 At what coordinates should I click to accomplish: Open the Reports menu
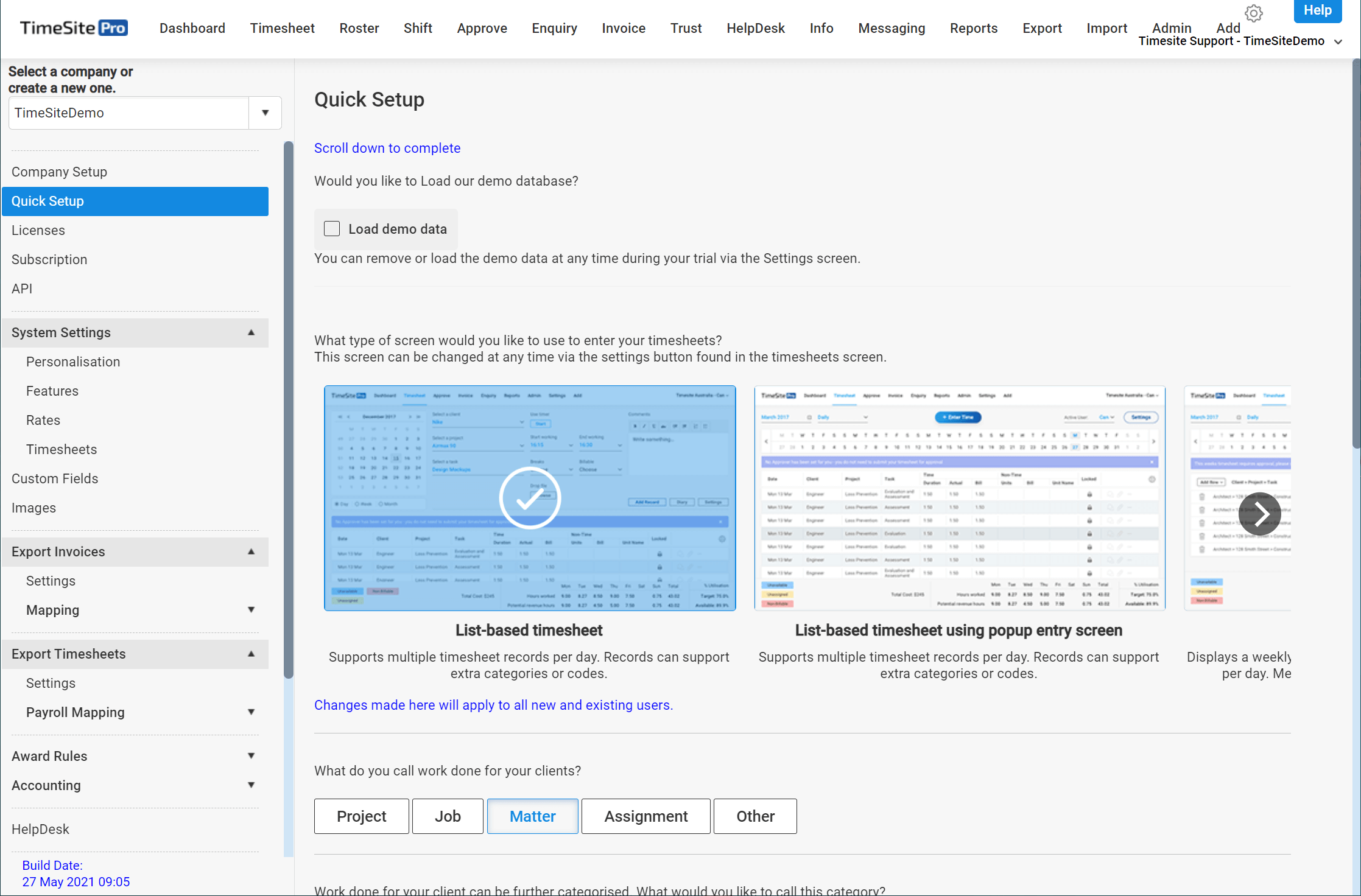click(x=974, y=28)
